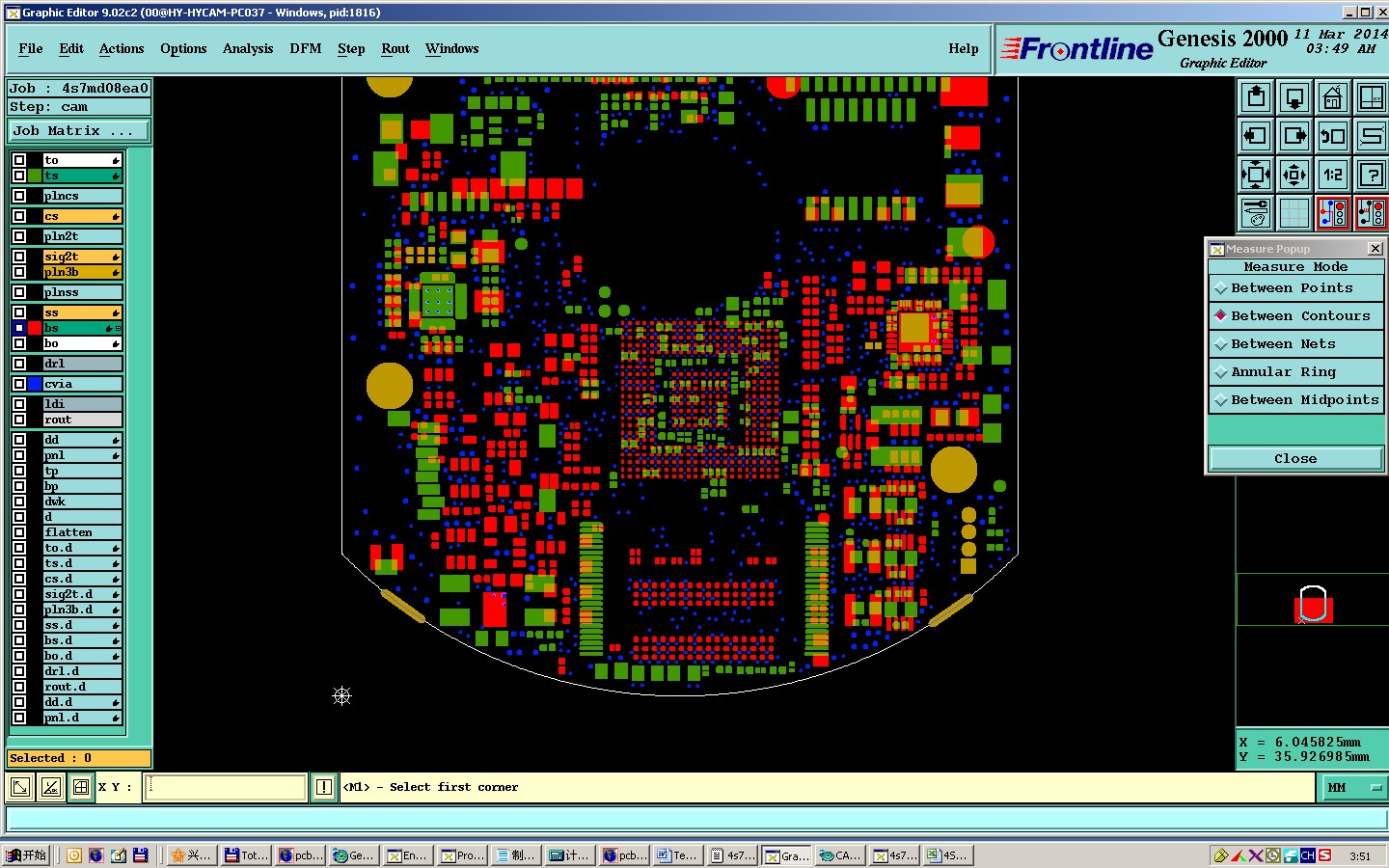Open the MM units dropdown
Viewport: 1389px width, 868px height.
1353,788
